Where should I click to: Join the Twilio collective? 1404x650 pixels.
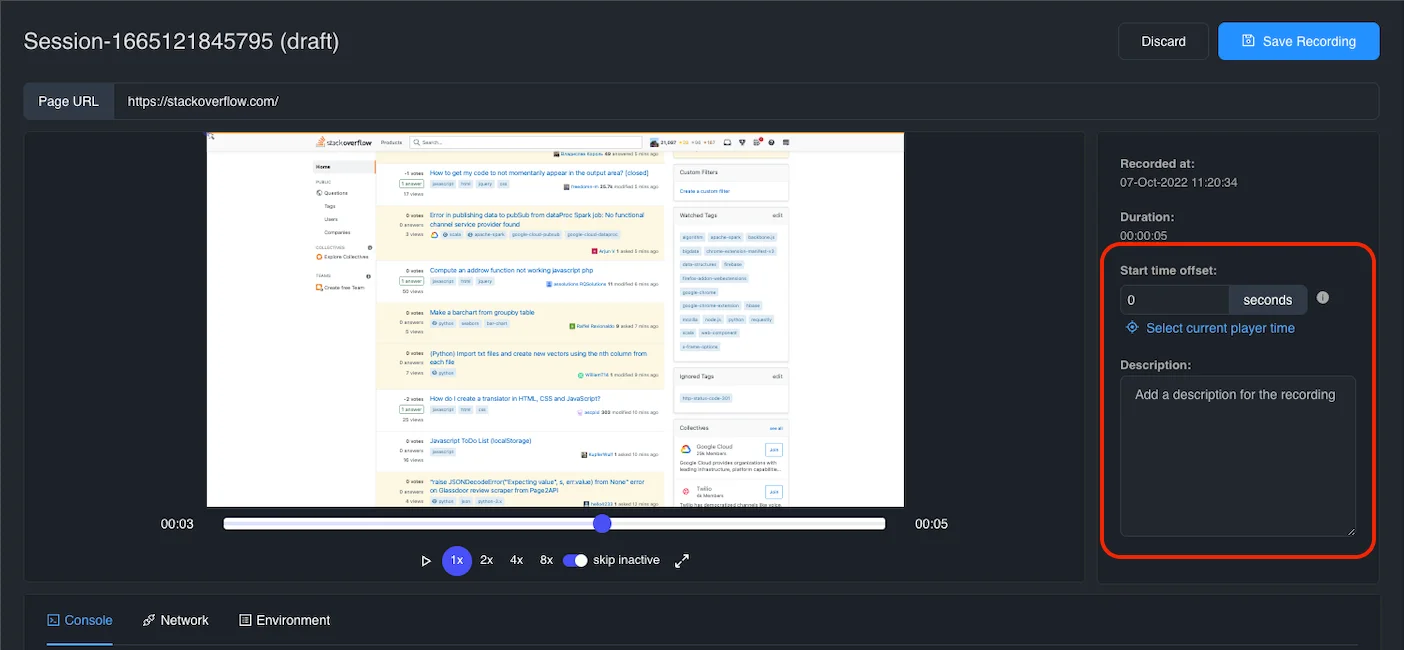point(774,491)
